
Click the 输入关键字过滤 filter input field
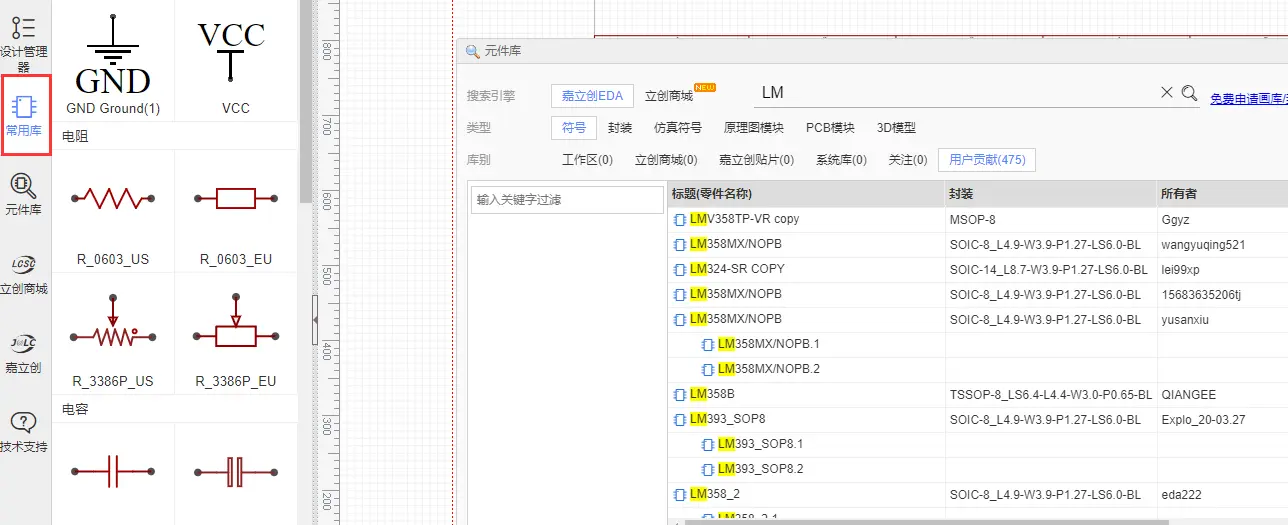click(x=567, y=200)
